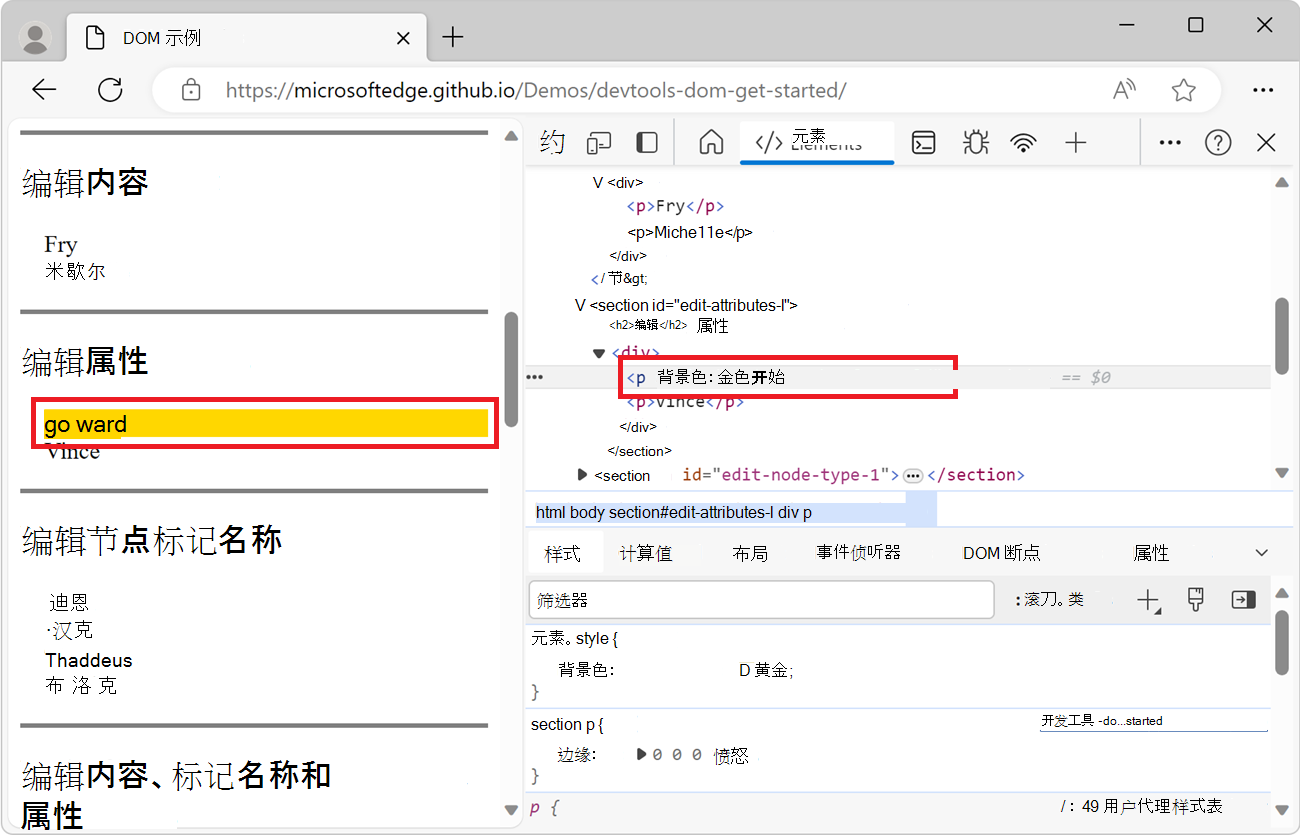Viewport: 1300px width, 835px height.
Task: Toggle computed styles sidebar icon
Action: 1243,600
